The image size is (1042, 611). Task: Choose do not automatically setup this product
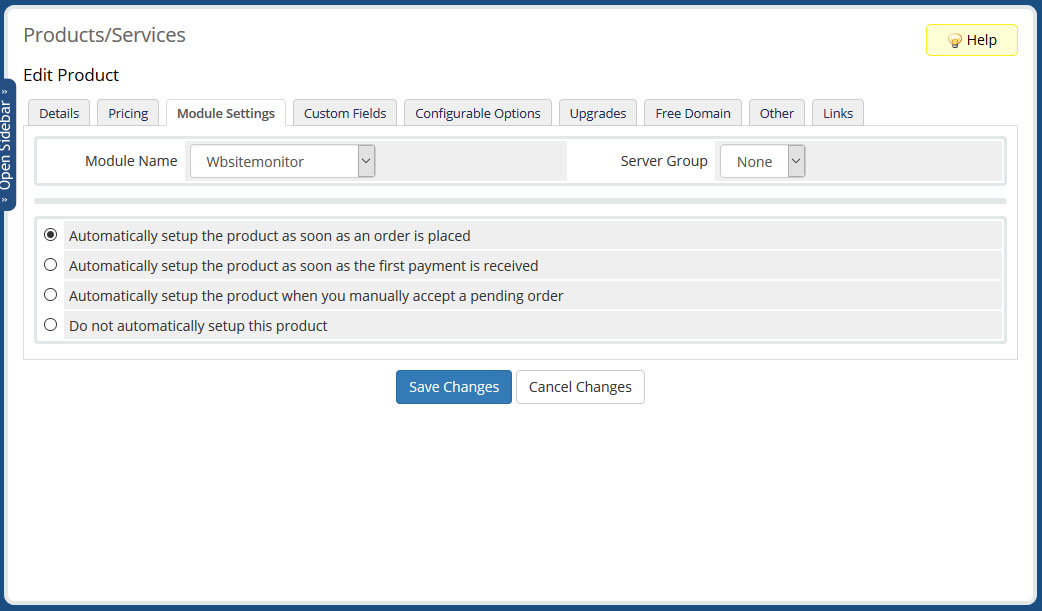click(51, 324)
